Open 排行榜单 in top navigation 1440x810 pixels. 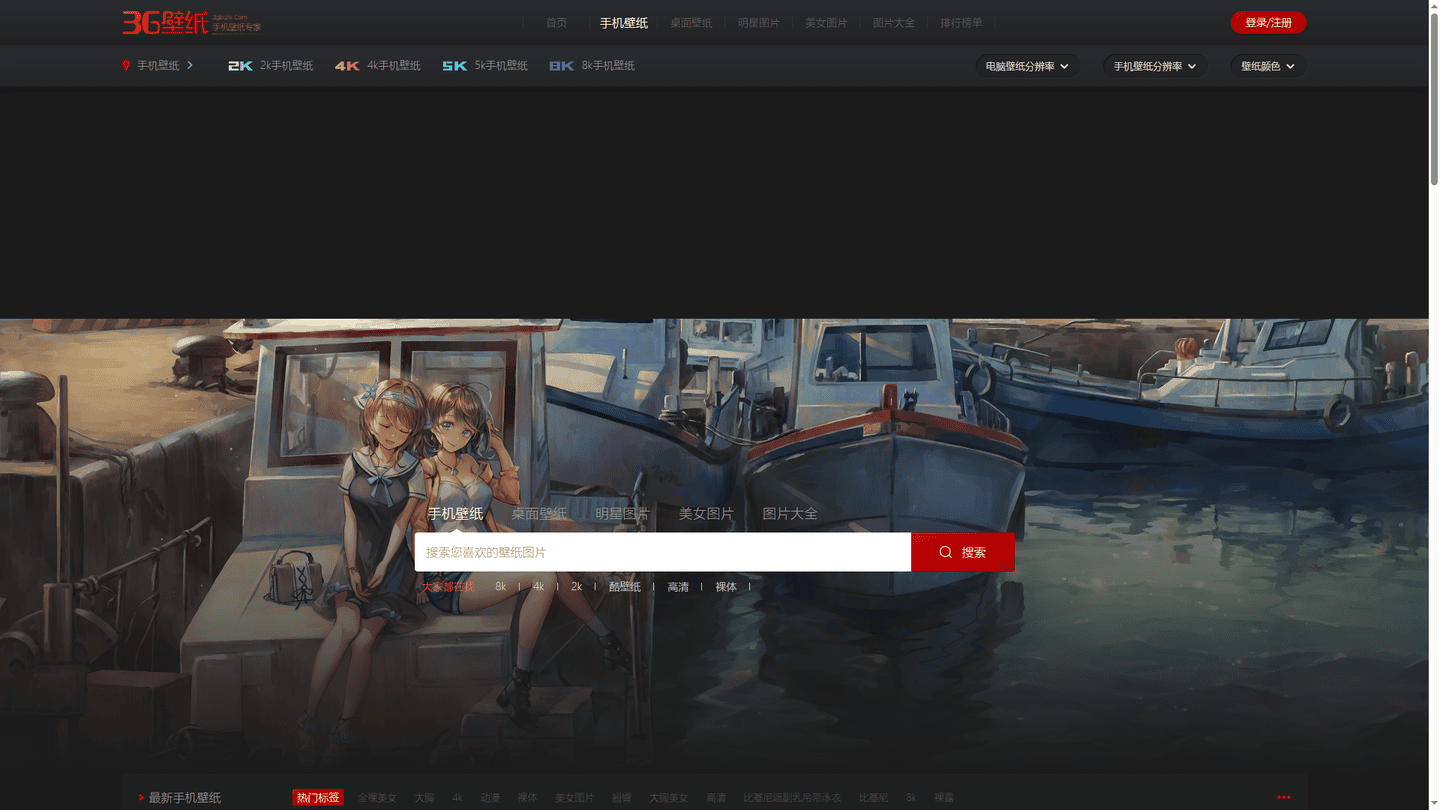click(961, 22)
